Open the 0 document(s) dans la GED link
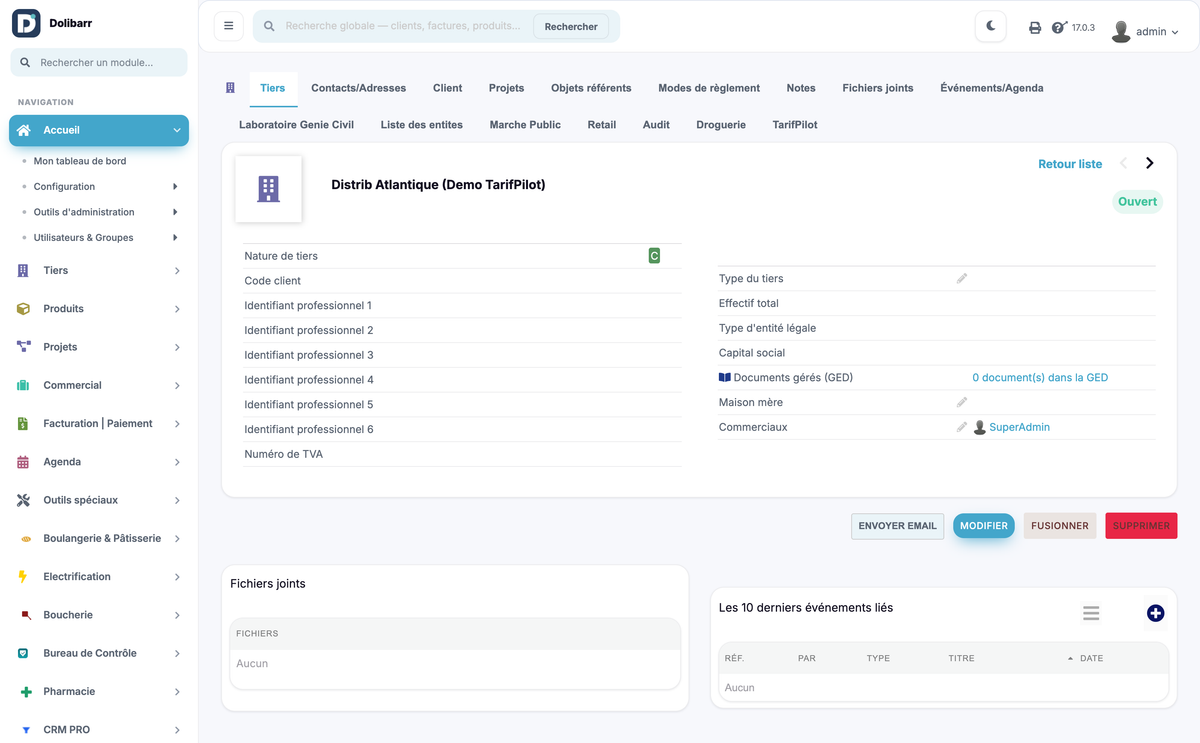 tap(1040, 378)
